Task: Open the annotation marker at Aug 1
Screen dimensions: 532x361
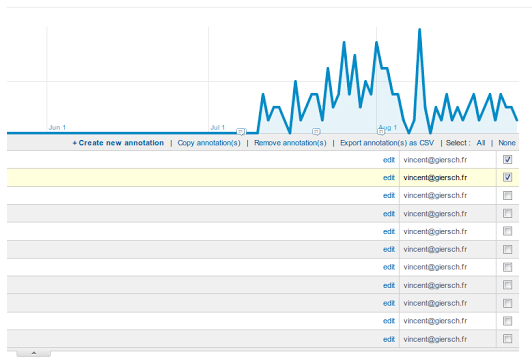Action: (381, 131)
